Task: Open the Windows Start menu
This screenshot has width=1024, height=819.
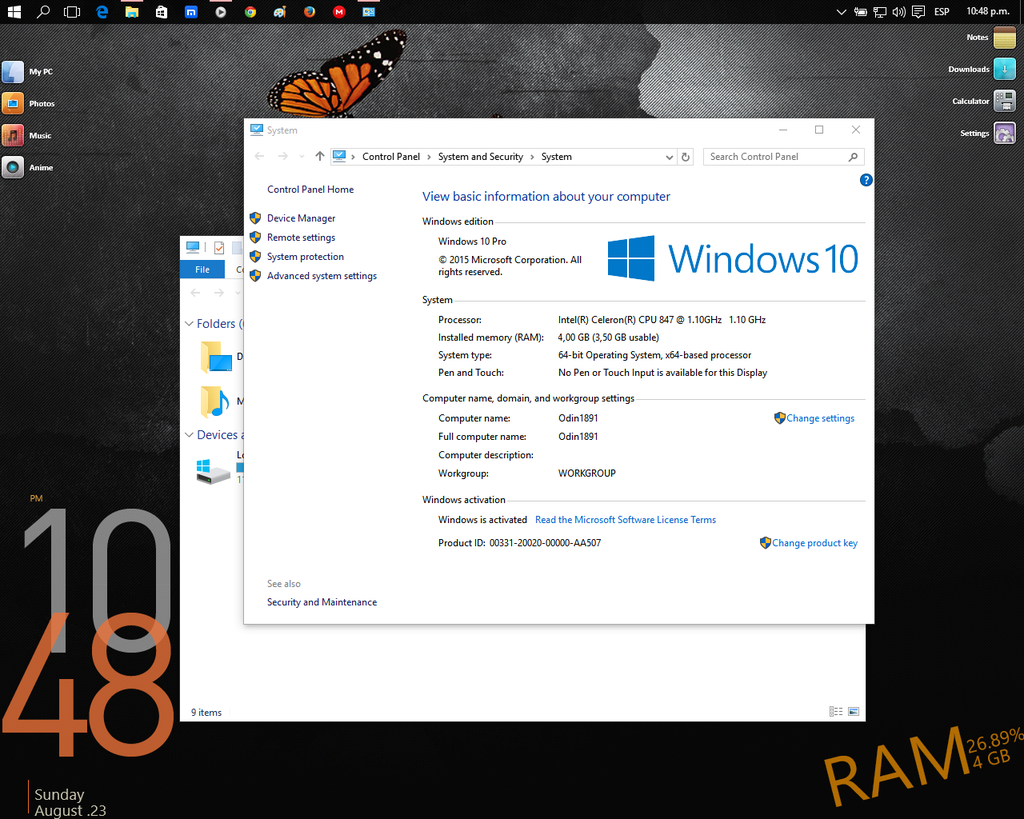Action: tap(14, 12)
